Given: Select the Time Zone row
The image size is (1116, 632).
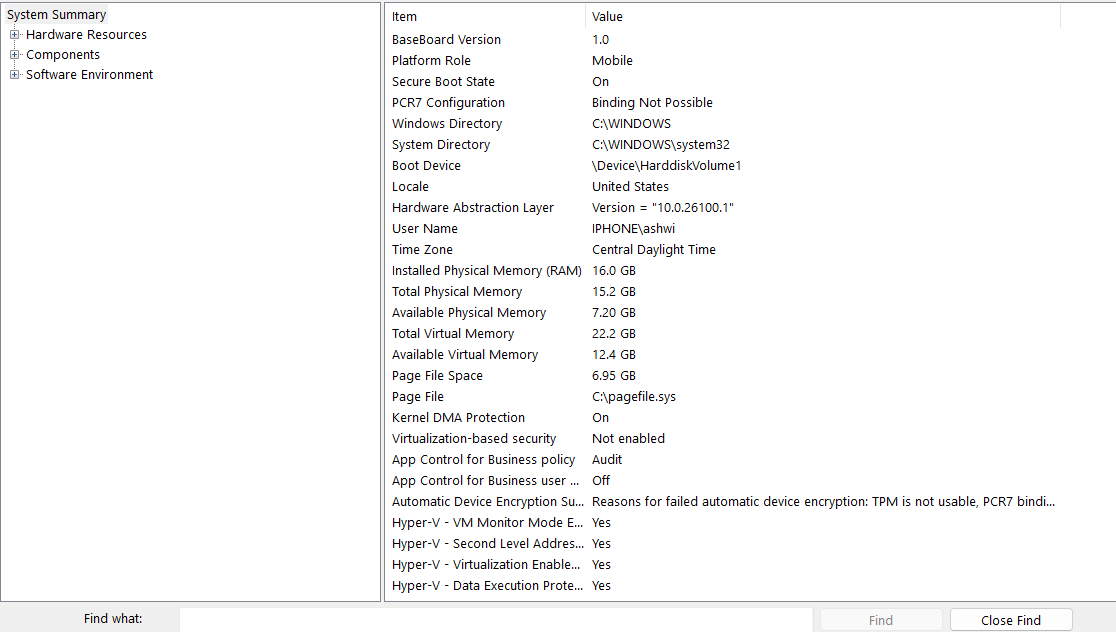Looking at the screenshot, I should click(x=723, y=250).
